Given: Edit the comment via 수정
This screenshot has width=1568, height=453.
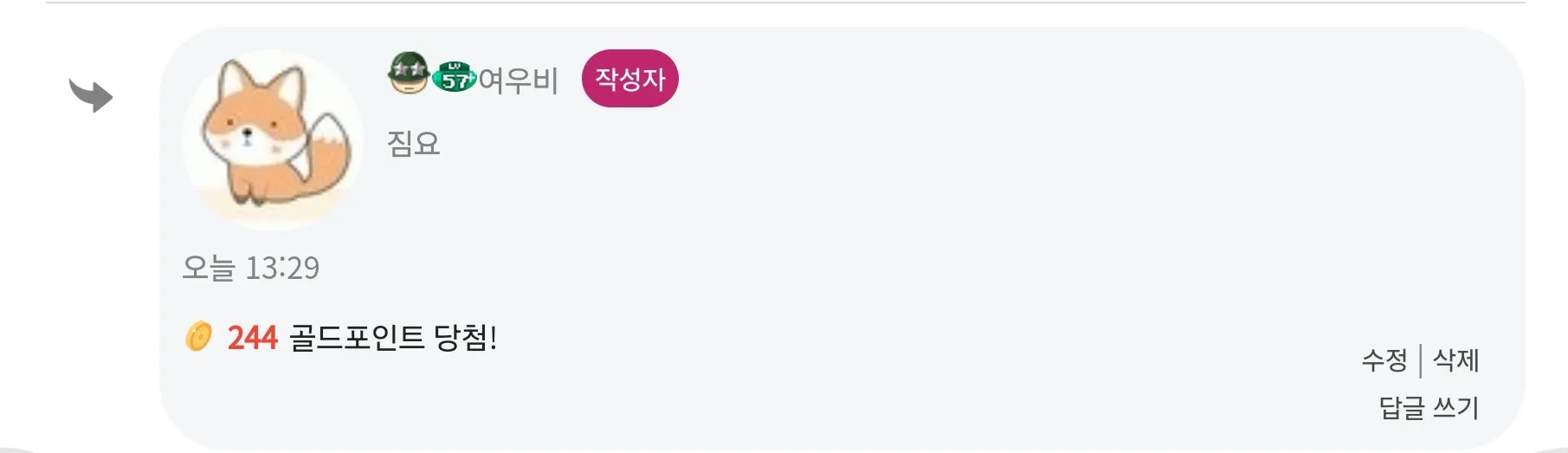Looking at the screenshot, I should tap(1384, 359).
